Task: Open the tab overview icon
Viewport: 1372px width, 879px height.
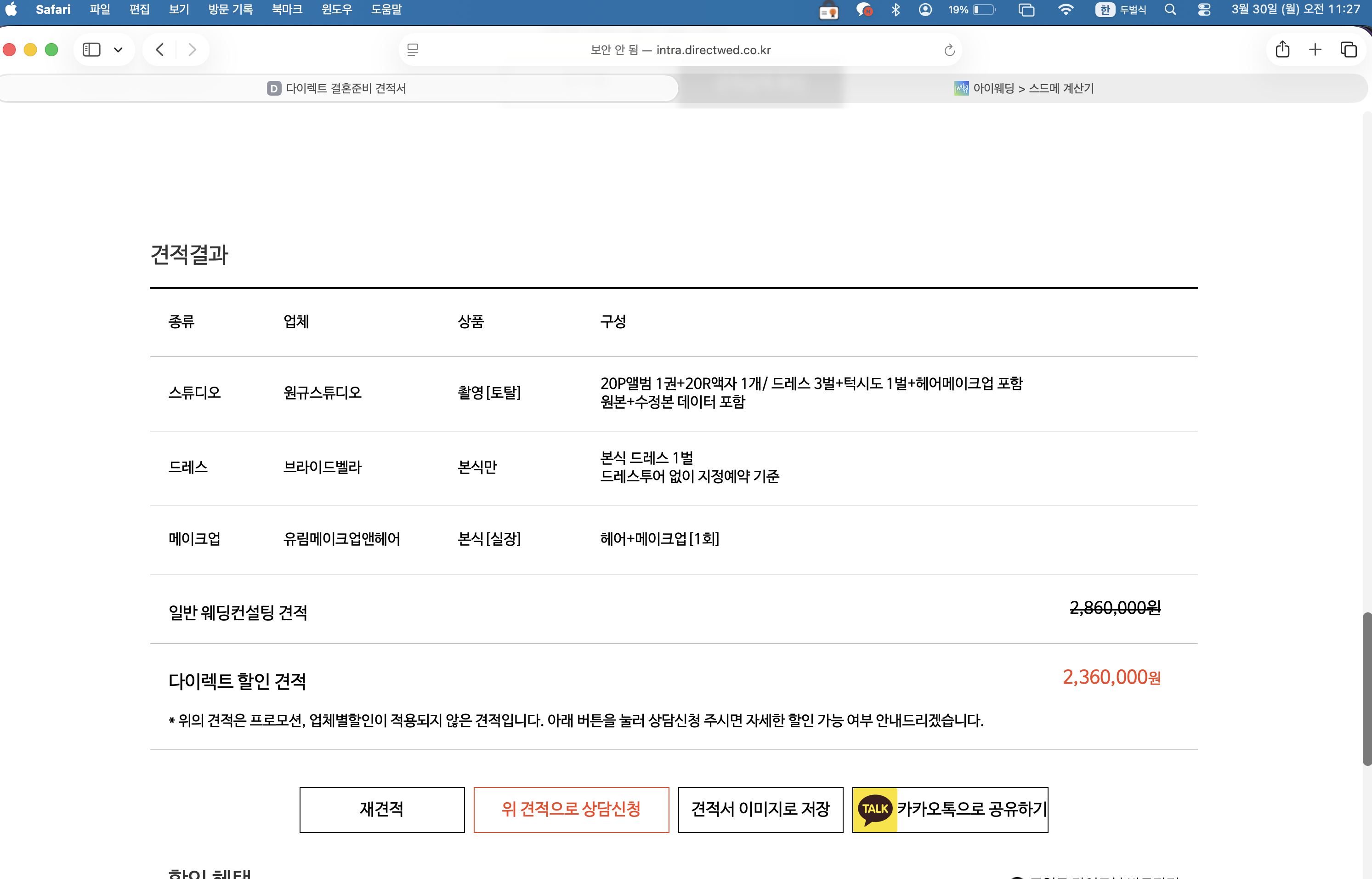Action: pos(1348,50)
